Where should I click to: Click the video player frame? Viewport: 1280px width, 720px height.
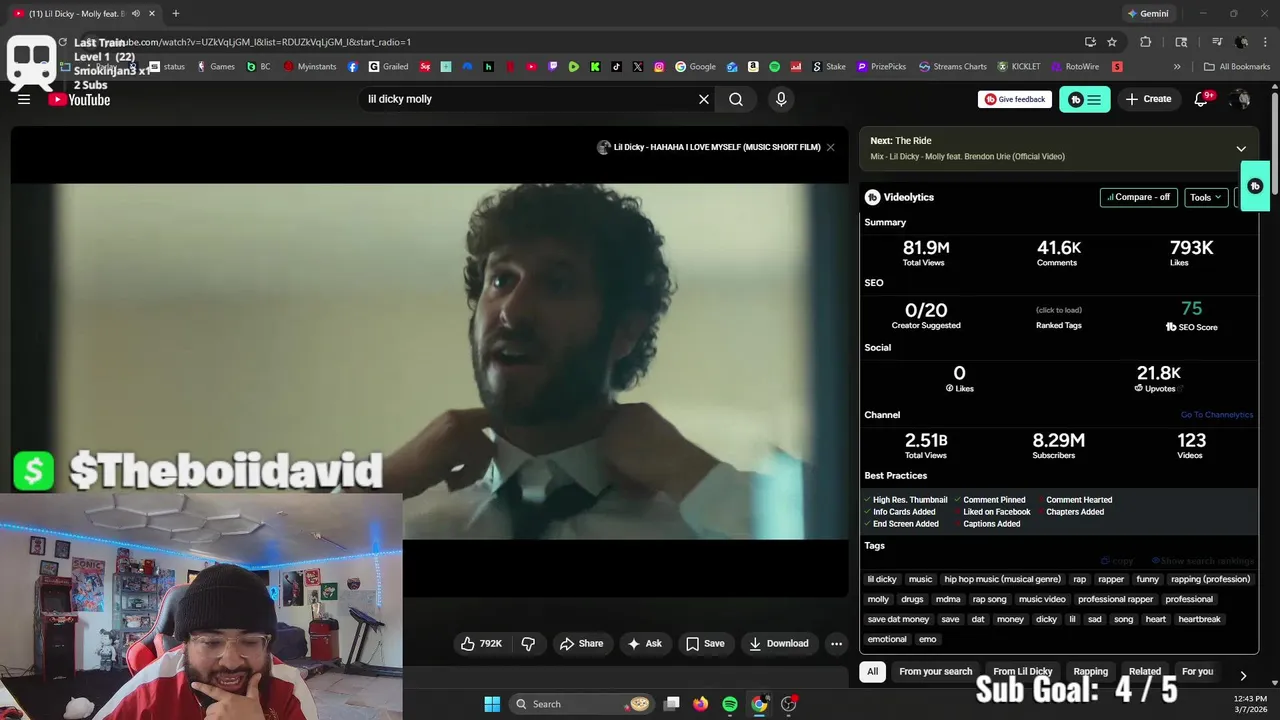(430, 361)
